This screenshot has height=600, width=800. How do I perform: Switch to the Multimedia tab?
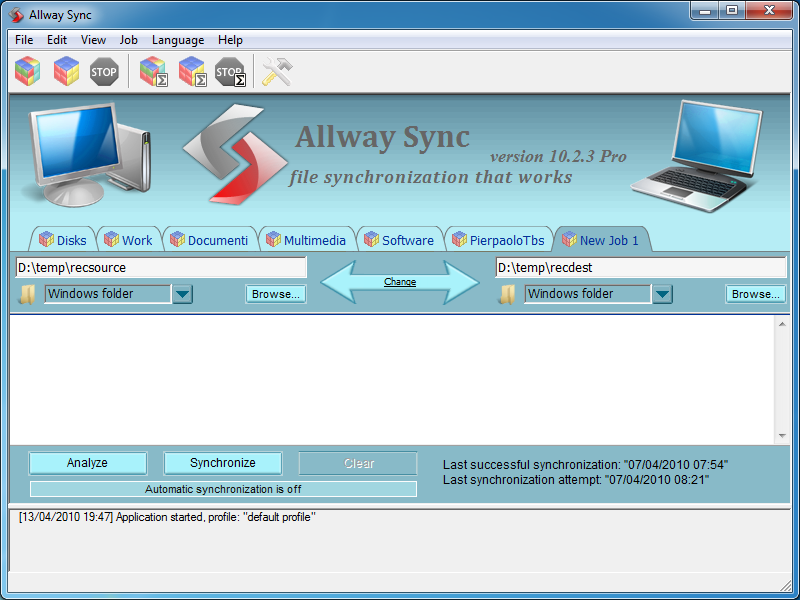click(307, 239)
